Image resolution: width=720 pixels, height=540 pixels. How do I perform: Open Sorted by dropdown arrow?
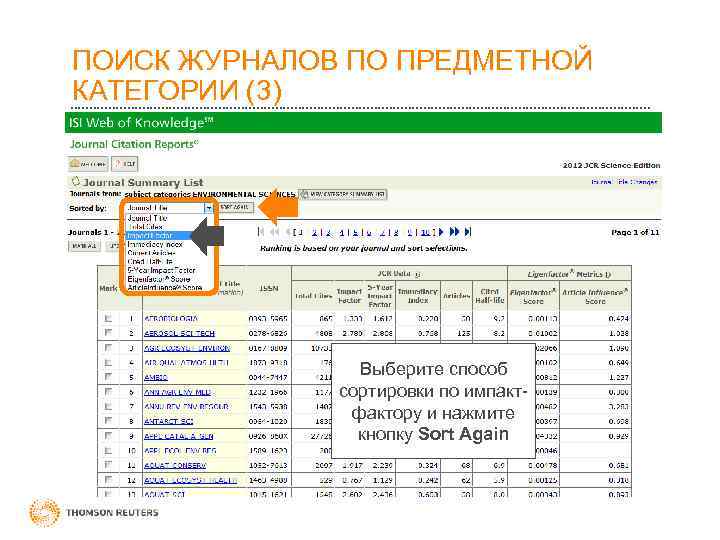pyautogui.click(x=209, y=208)
